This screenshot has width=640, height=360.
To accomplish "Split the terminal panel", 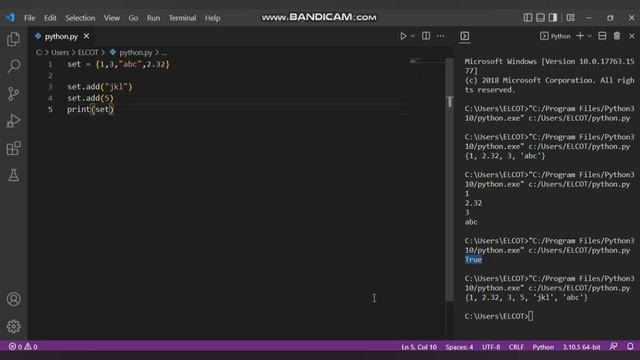I will click(x=602, y=36).
